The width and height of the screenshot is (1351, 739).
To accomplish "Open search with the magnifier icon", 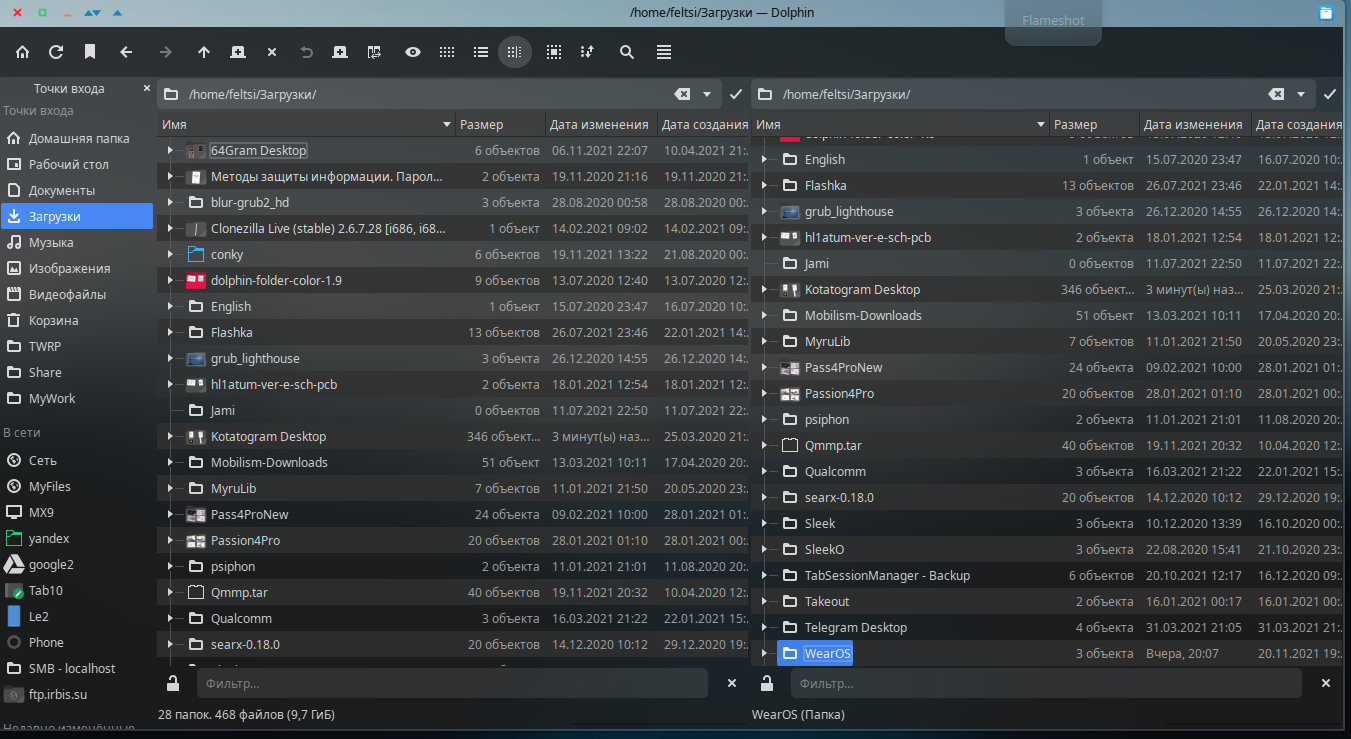I will tap(627, 52).
